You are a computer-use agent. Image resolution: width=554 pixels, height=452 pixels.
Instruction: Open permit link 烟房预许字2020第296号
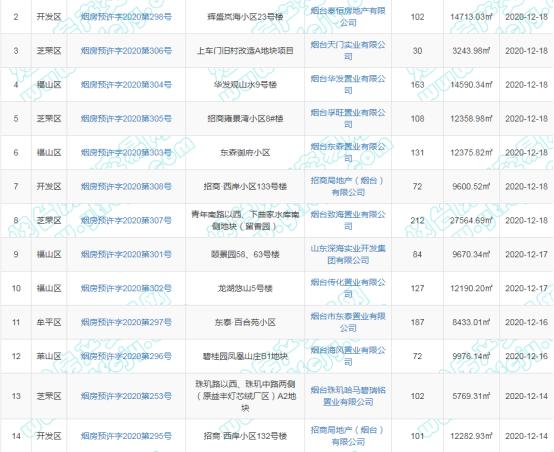coord(126,356)
